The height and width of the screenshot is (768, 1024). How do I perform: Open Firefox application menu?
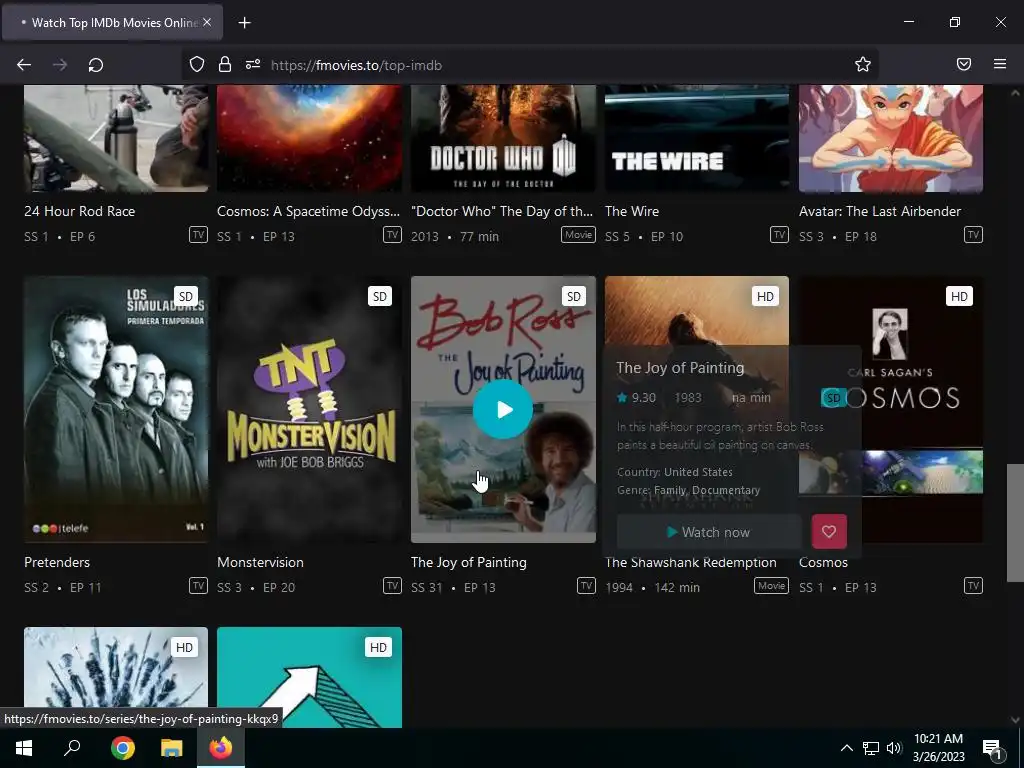[1000, 64]
